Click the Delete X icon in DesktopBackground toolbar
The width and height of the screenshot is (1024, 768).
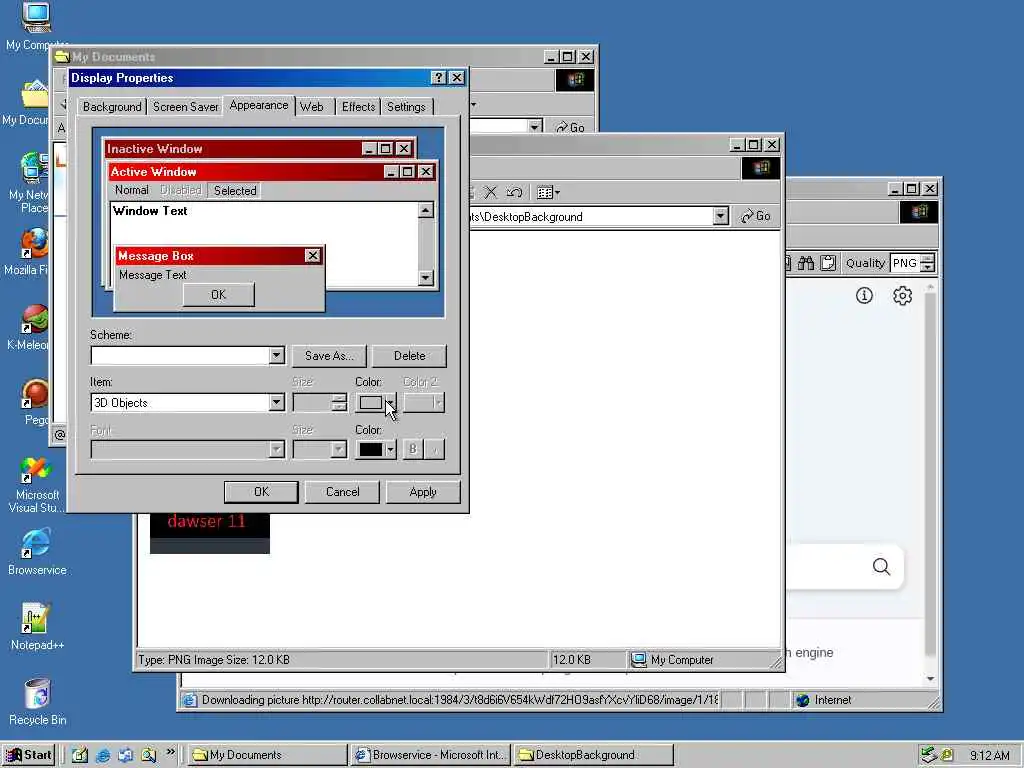490,192
